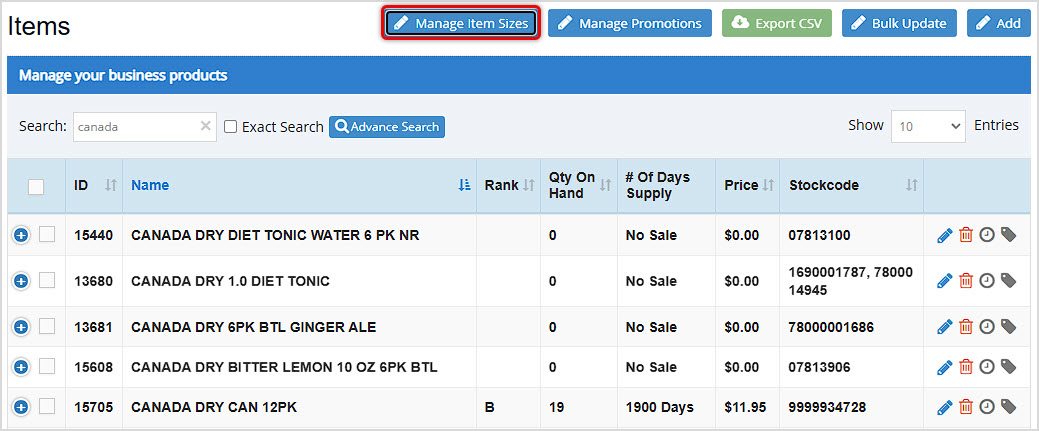Screen dimensions: 1039x431
Task: Click name CANADA DRY 1.0 DIET TONIC
Action: 230,281
